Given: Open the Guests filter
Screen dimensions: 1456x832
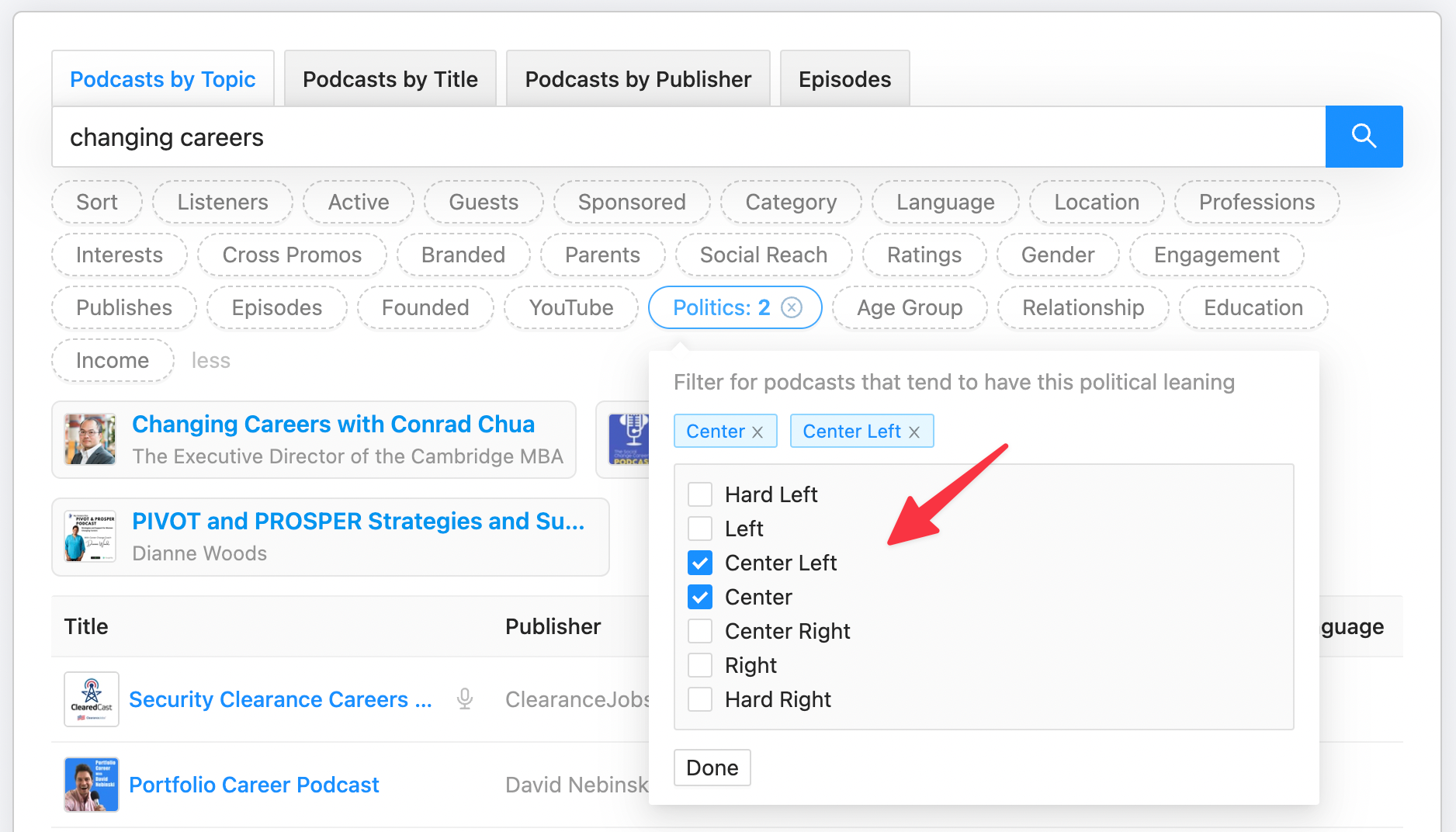Looking at the screenshot, I should 484,202.
